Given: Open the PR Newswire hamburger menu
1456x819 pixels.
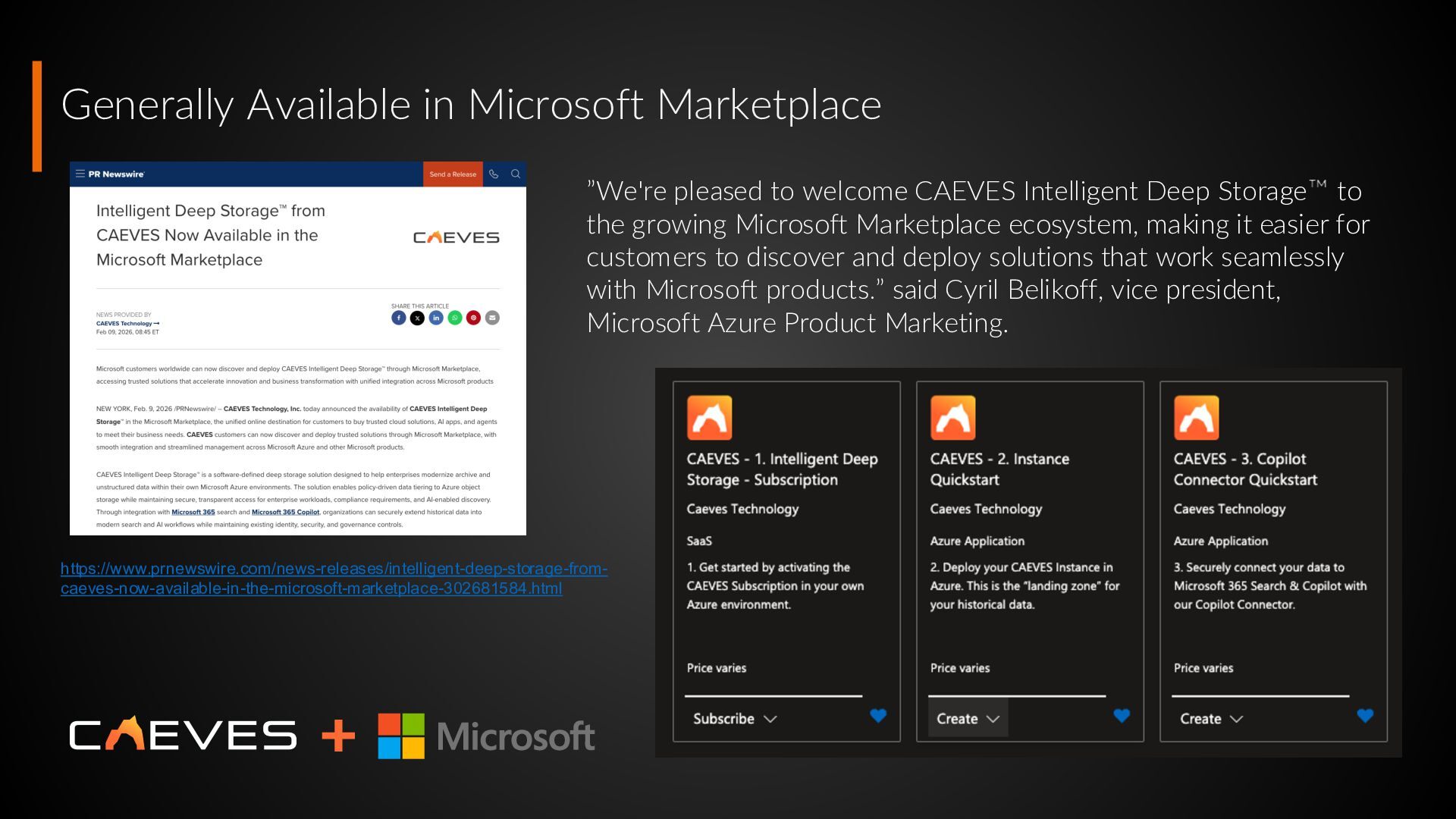Looking at the screenshot, I should 80,174.
